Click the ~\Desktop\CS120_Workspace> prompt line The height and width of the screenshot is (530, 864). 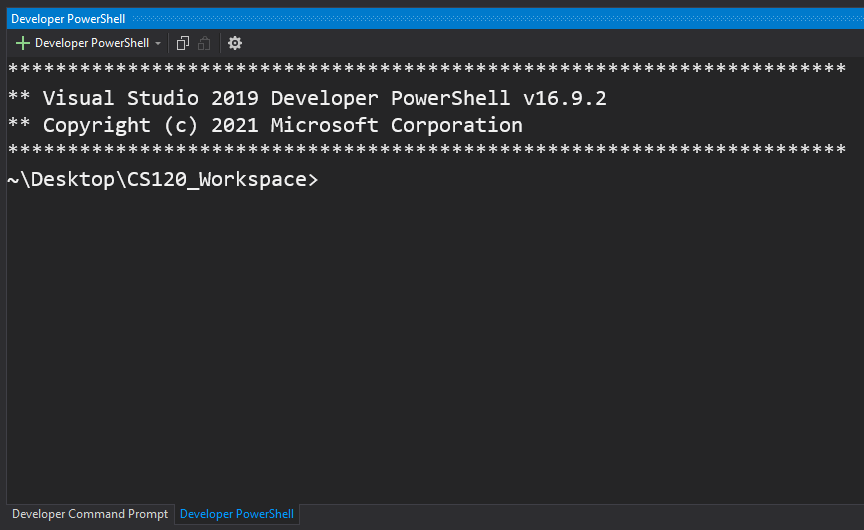(x=163, y=179)
